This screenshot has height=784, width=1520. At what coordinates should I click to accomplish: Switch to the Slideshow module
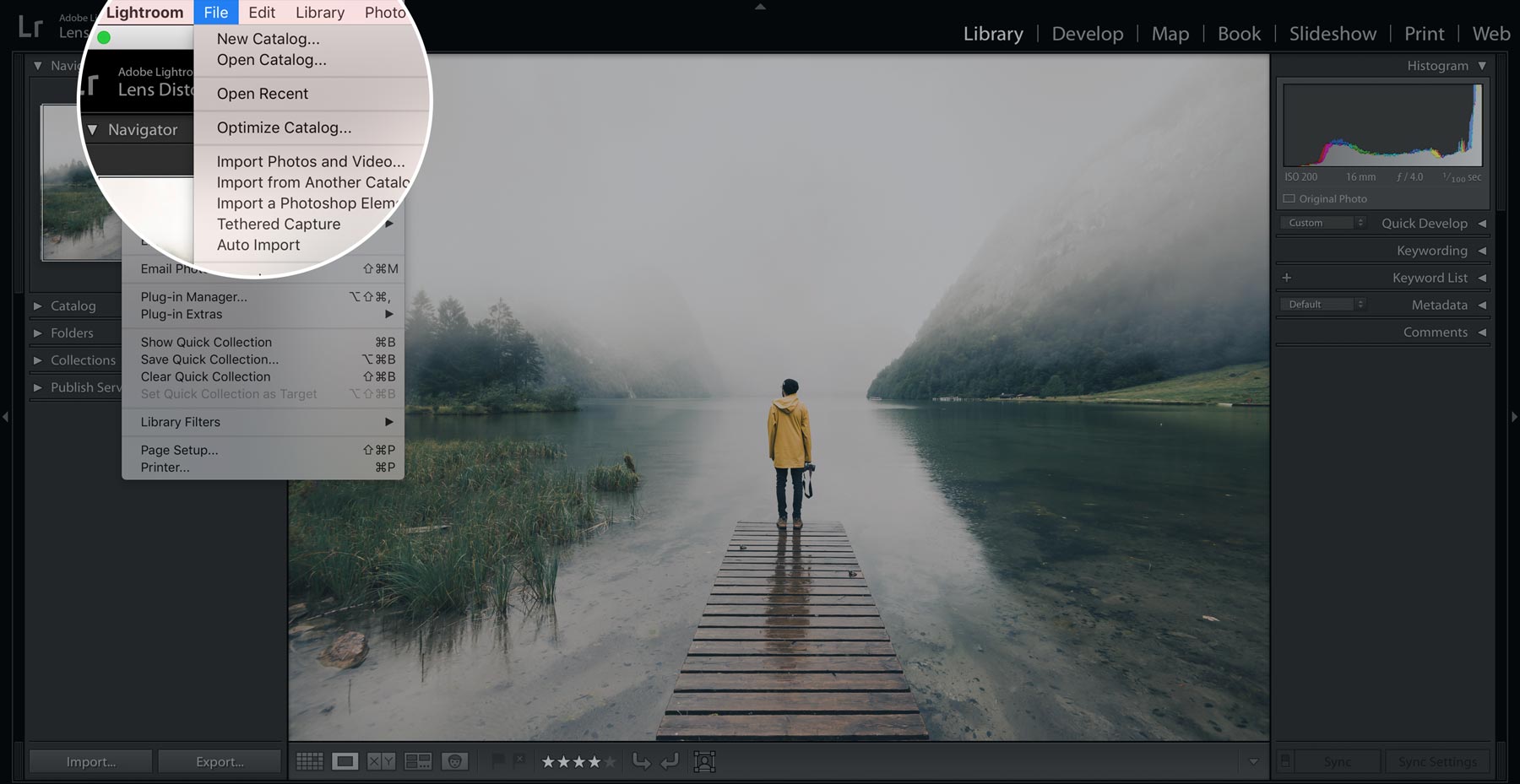[x=1333, y=34]
